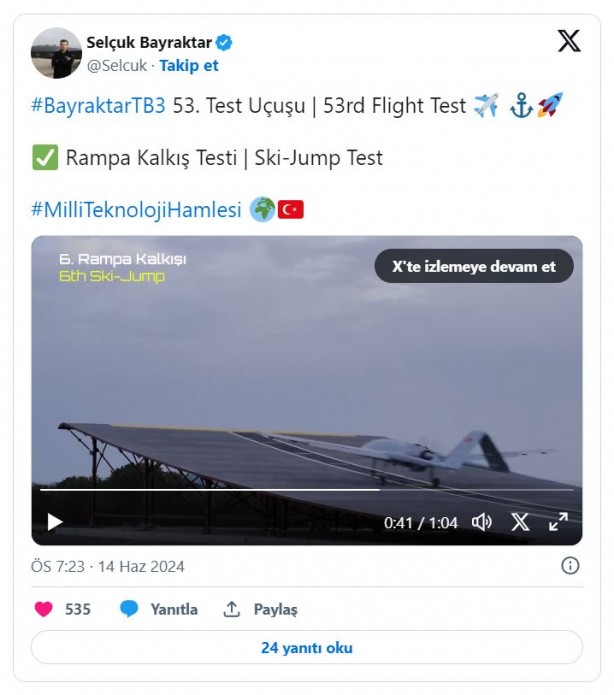Enter fullscreen video mode
Image resolution: width=614 pixels, height=695 pixels.
pyautogui.click(x=558, y=521)
